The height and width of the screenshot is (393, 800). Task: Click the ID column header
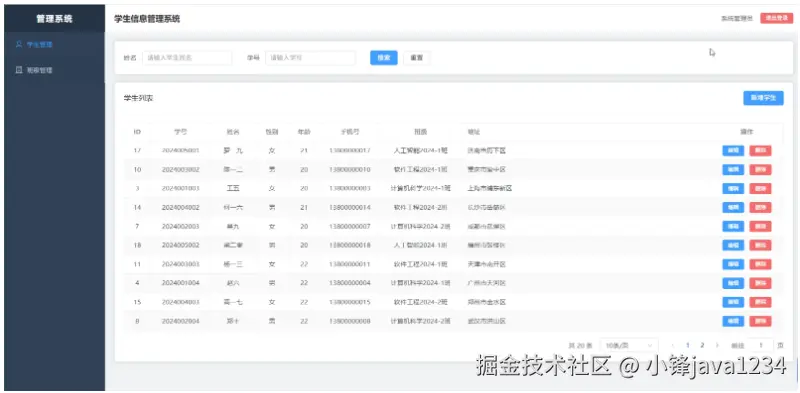pyautogui.click(x=137, y=132)
